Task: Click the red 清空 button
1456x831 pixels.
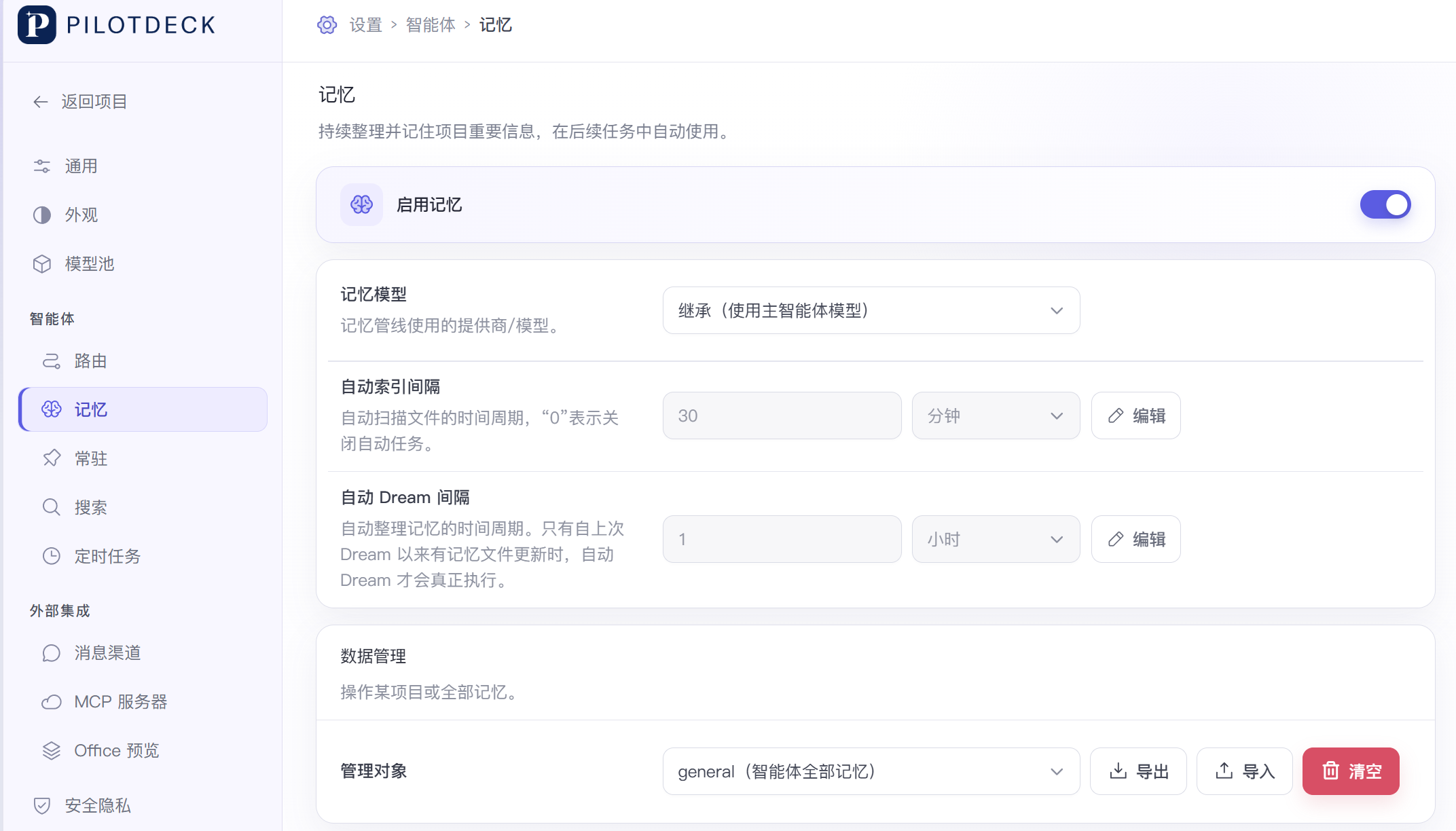Action: coord(1351,771)
